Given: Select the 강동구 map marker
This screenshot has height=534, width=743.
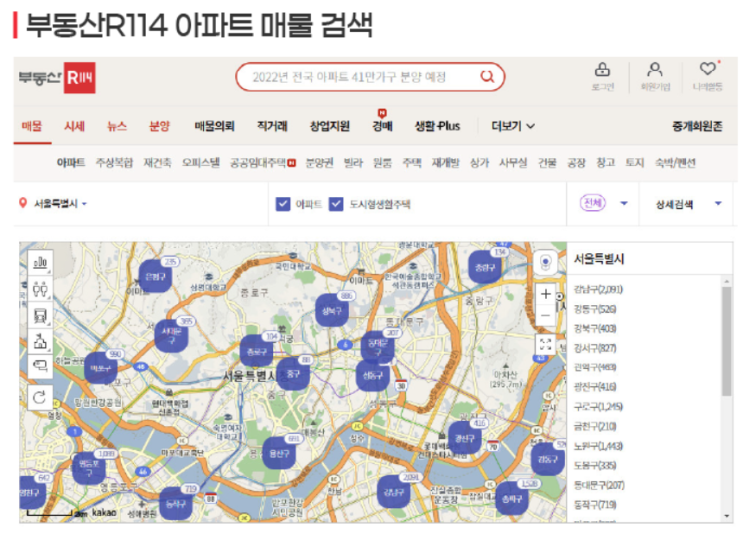Looking at the screenshot, I should [x=548, y=459].
